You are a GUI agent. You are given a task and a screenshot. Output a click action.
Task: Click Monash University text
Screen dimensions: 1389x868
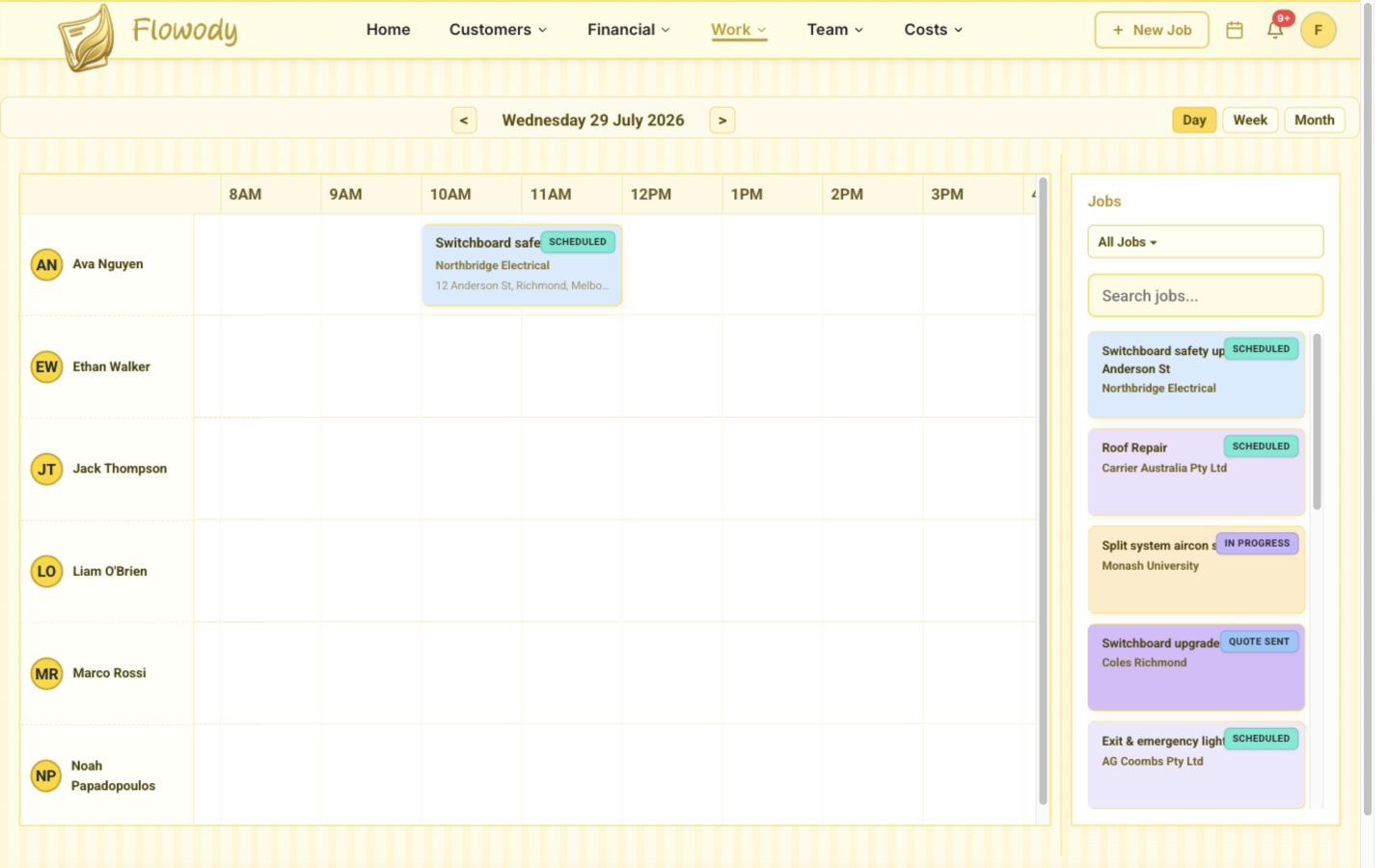point(1150,566)
